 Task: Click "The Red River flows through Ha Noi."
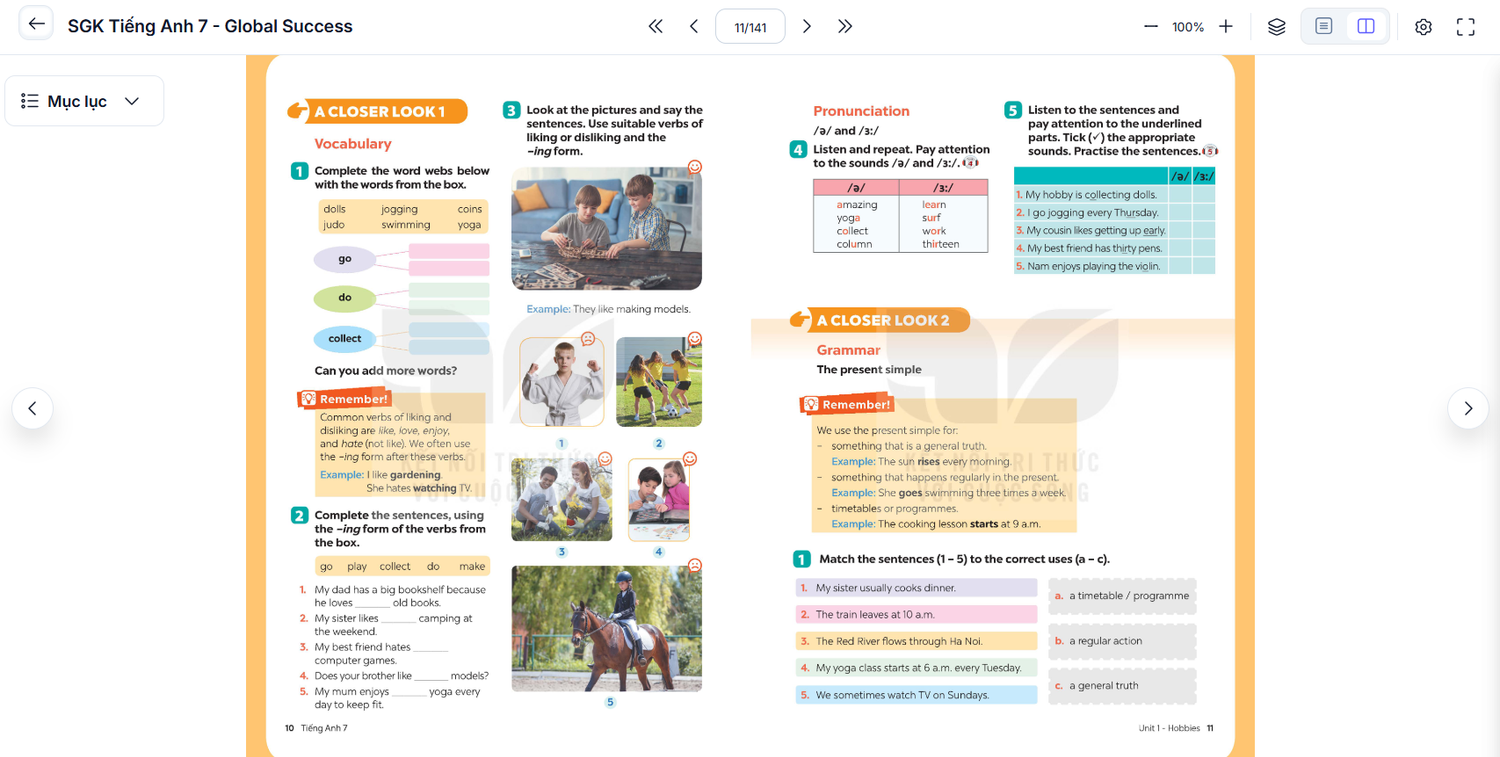coord(917,641)
